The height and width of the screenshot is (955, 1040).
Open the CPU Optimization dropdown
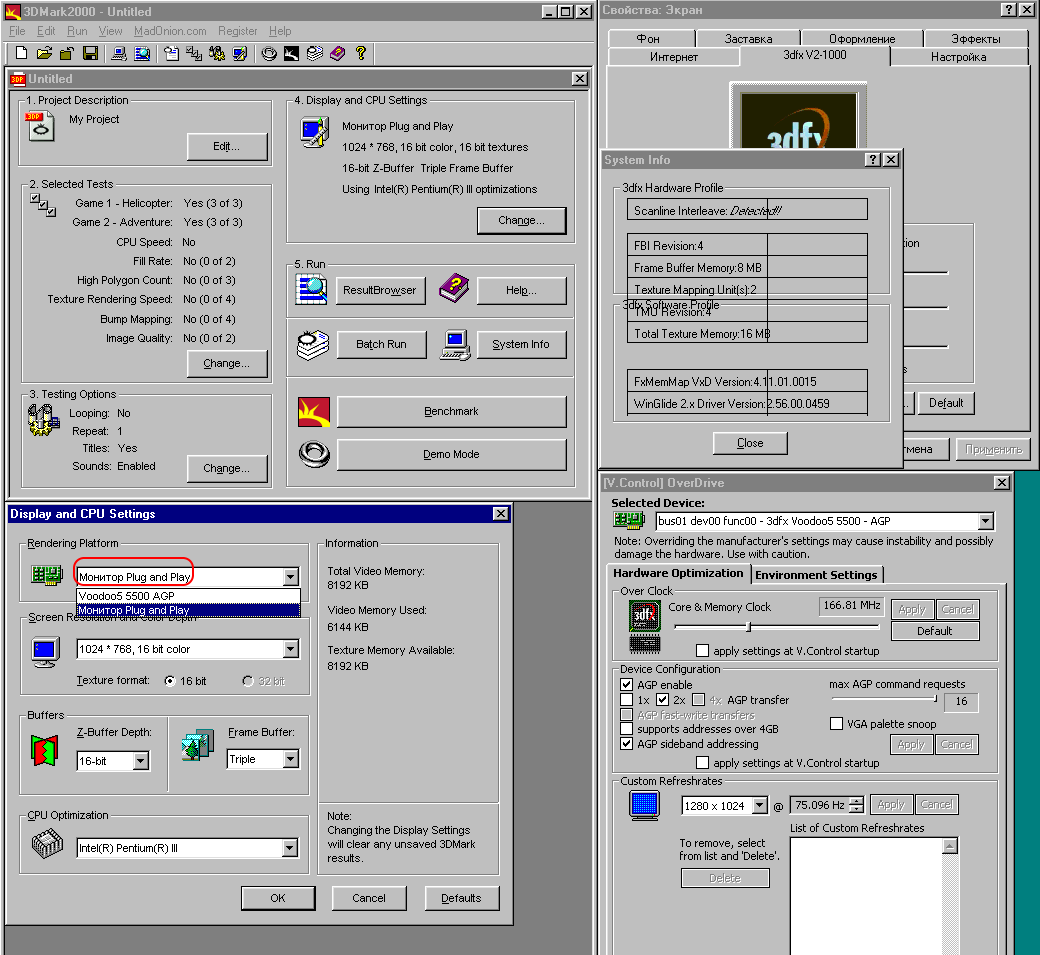tap(289, 848)
